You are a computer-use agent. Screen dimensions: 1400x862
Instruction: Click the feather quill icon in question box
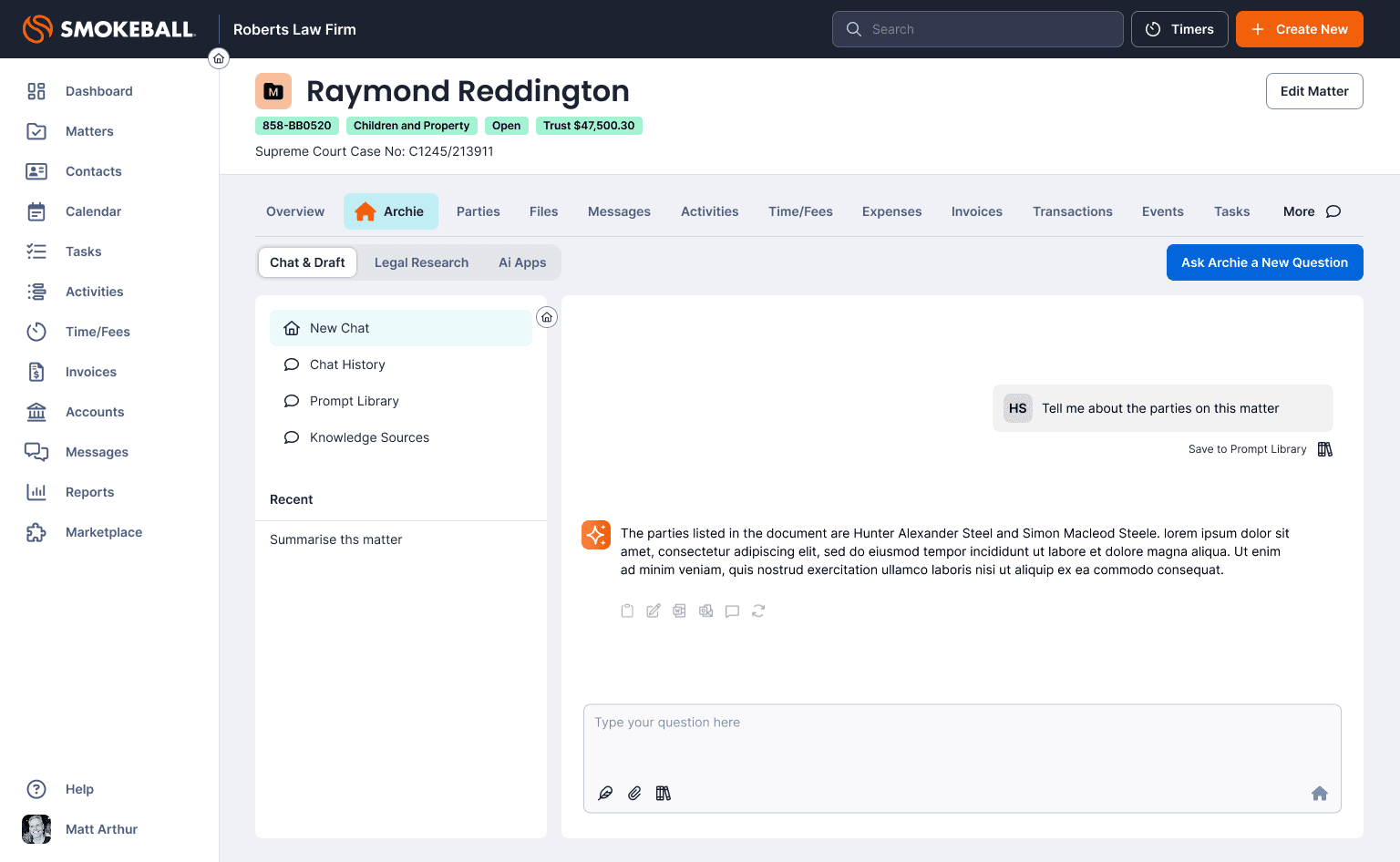605,793
